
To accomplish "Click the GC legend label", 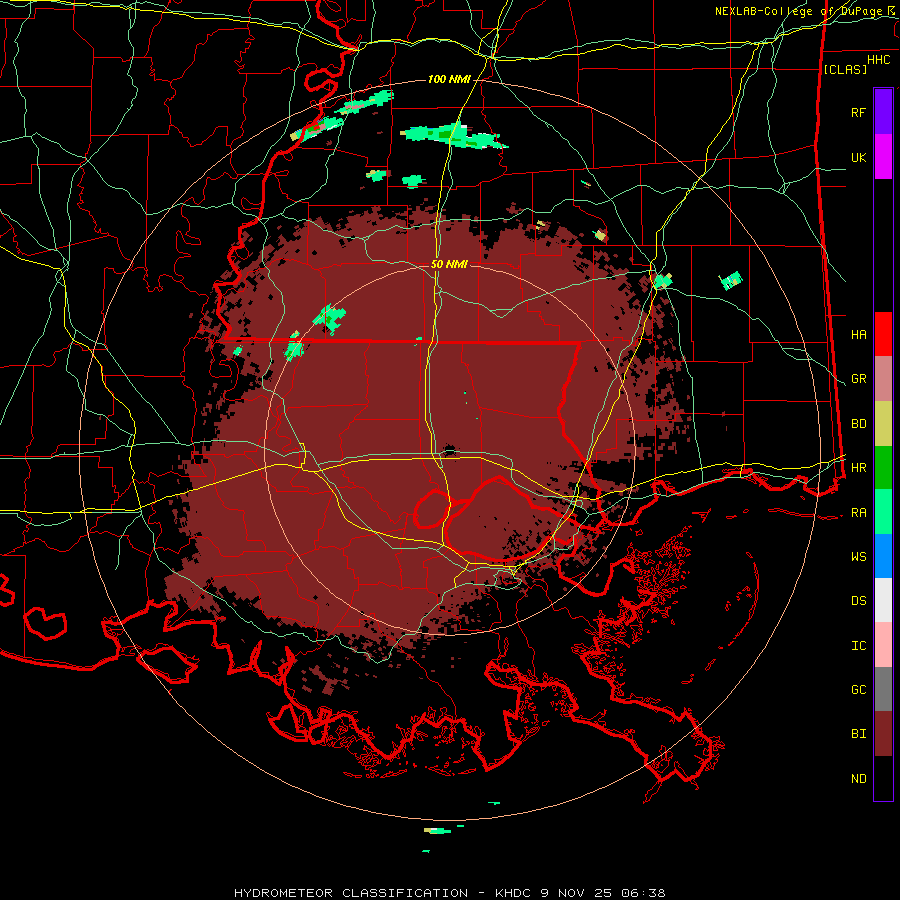I will point(858,690).
